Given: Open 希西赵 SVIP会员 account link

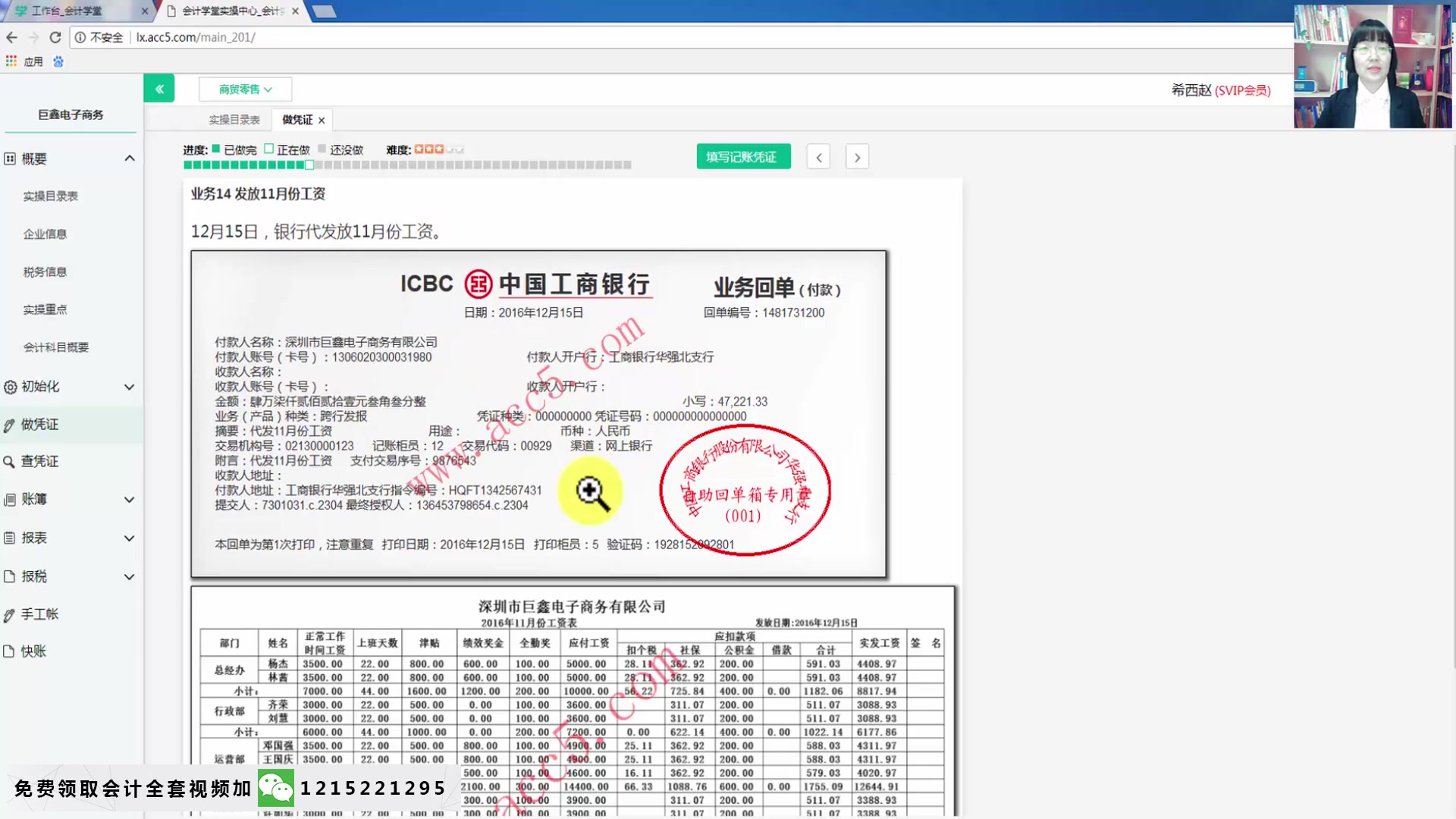Looking at the screenshot, I should pos(1222,89).
